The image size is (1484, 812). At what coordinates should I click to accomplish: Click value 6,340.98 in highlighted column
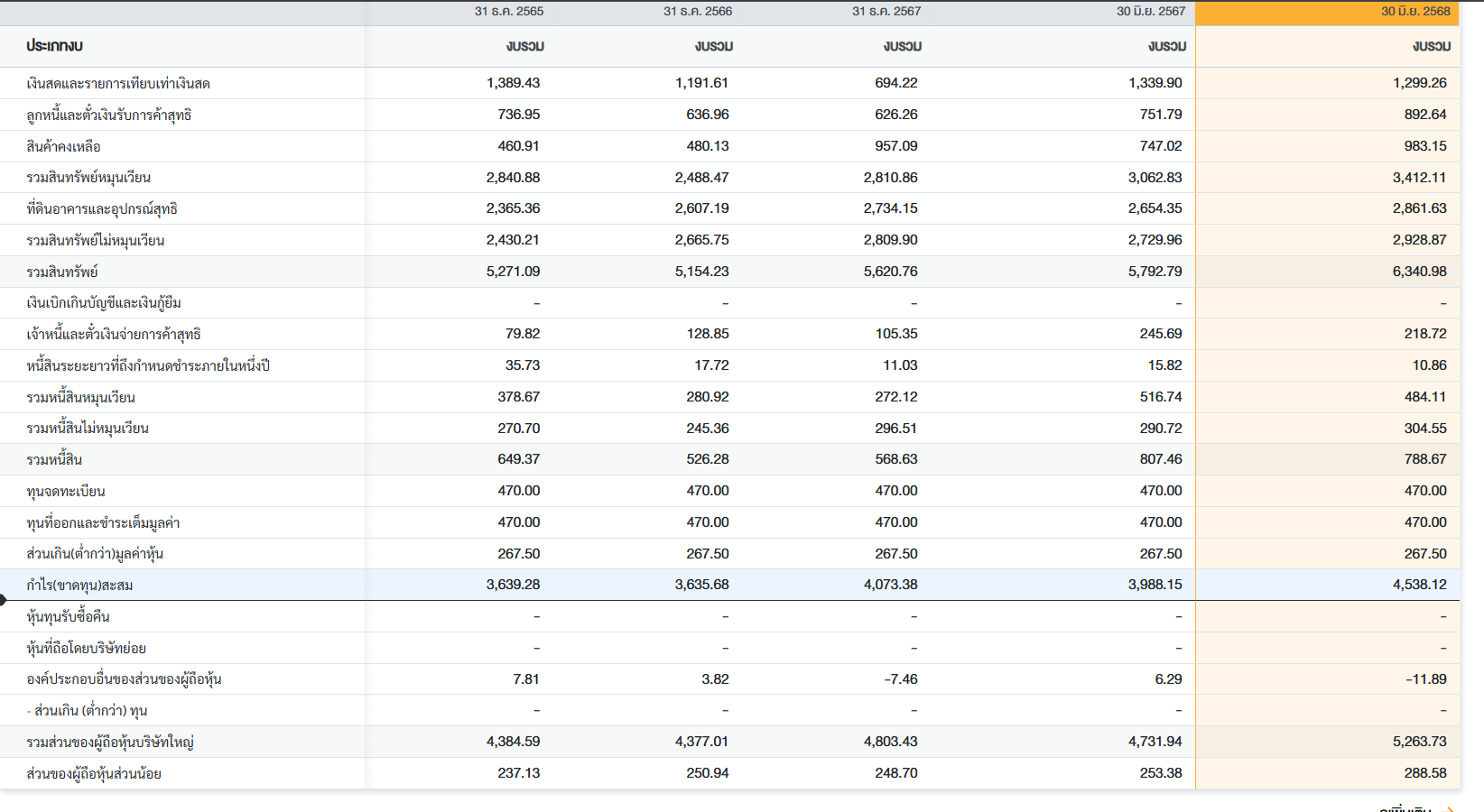point(1419,272)
